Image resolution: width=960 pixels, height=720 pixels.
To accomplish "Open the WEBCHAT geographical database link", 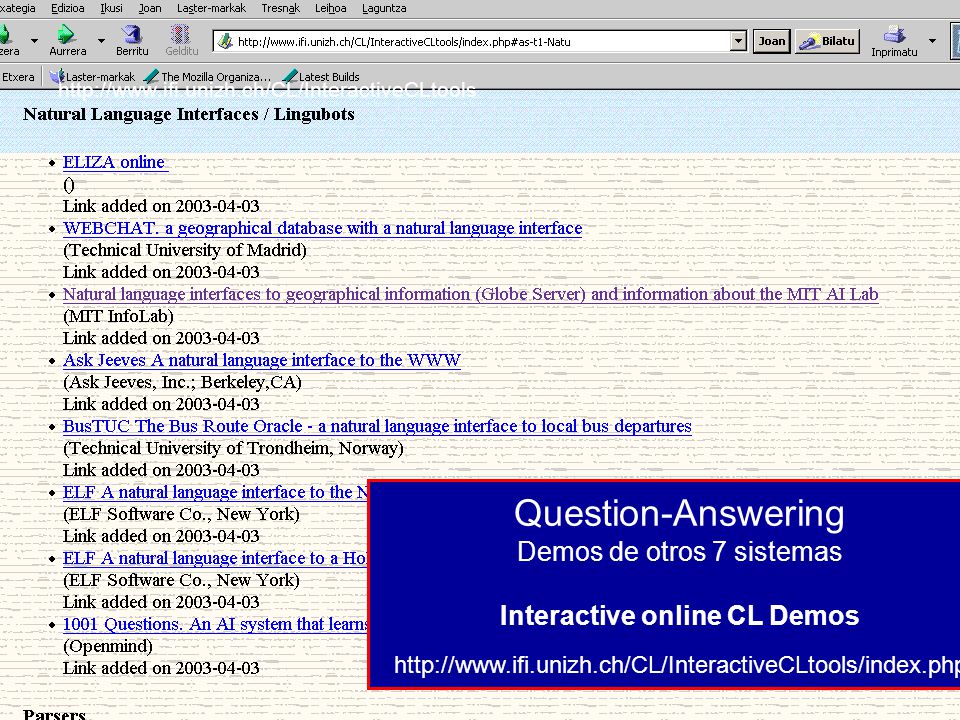I will [x=323, y=228].
